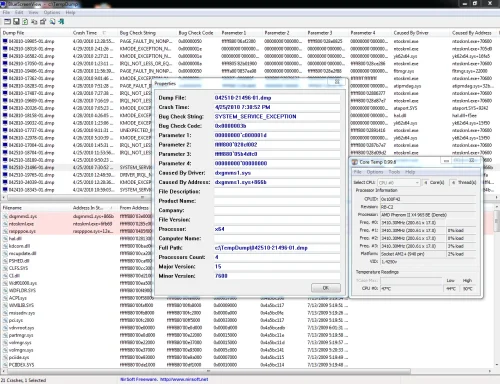Open the File menu in BlueScreenView
Viewport: 500px width, 384px height.
pos(6,13)
